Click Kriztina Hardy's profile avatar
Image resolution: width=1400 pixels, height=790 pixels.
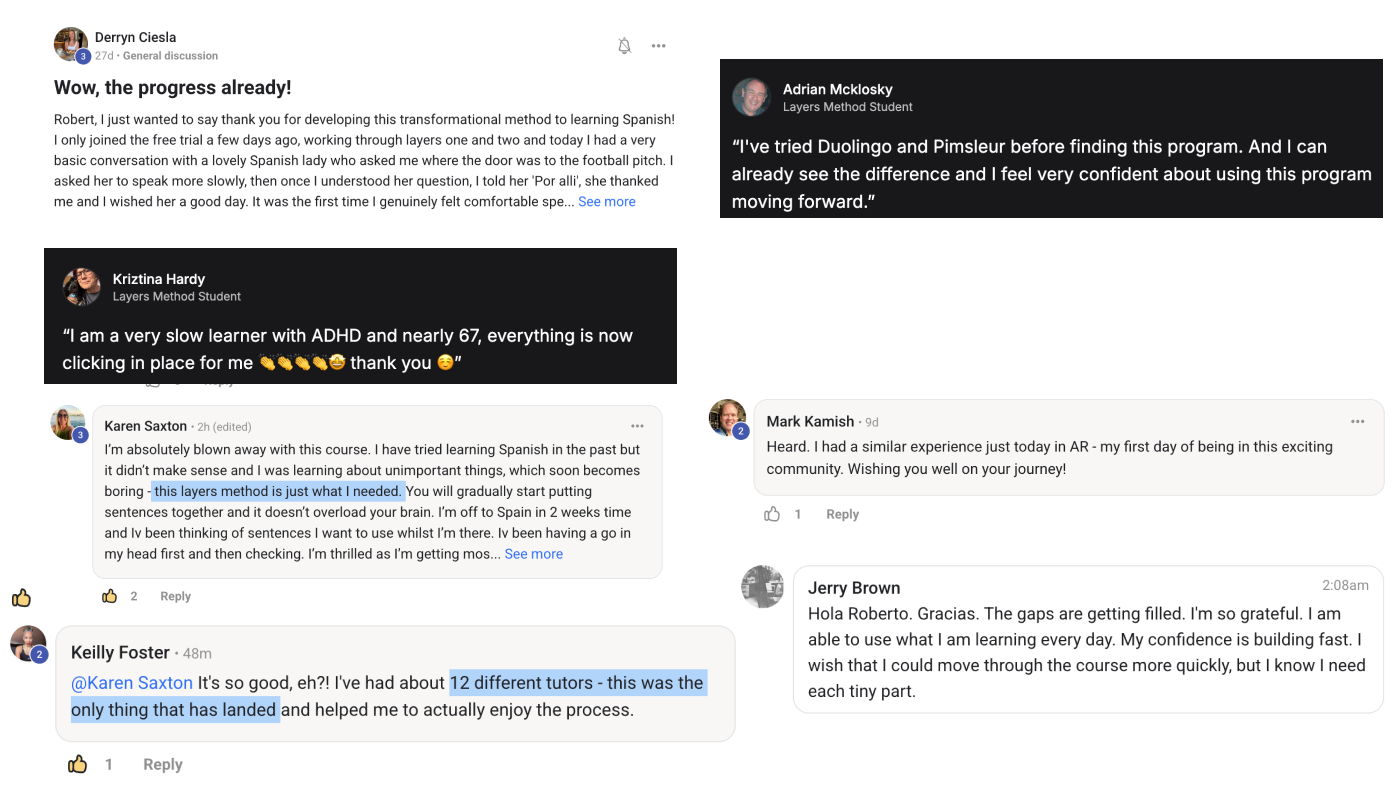pyautogui.click(x=81, y=287)
